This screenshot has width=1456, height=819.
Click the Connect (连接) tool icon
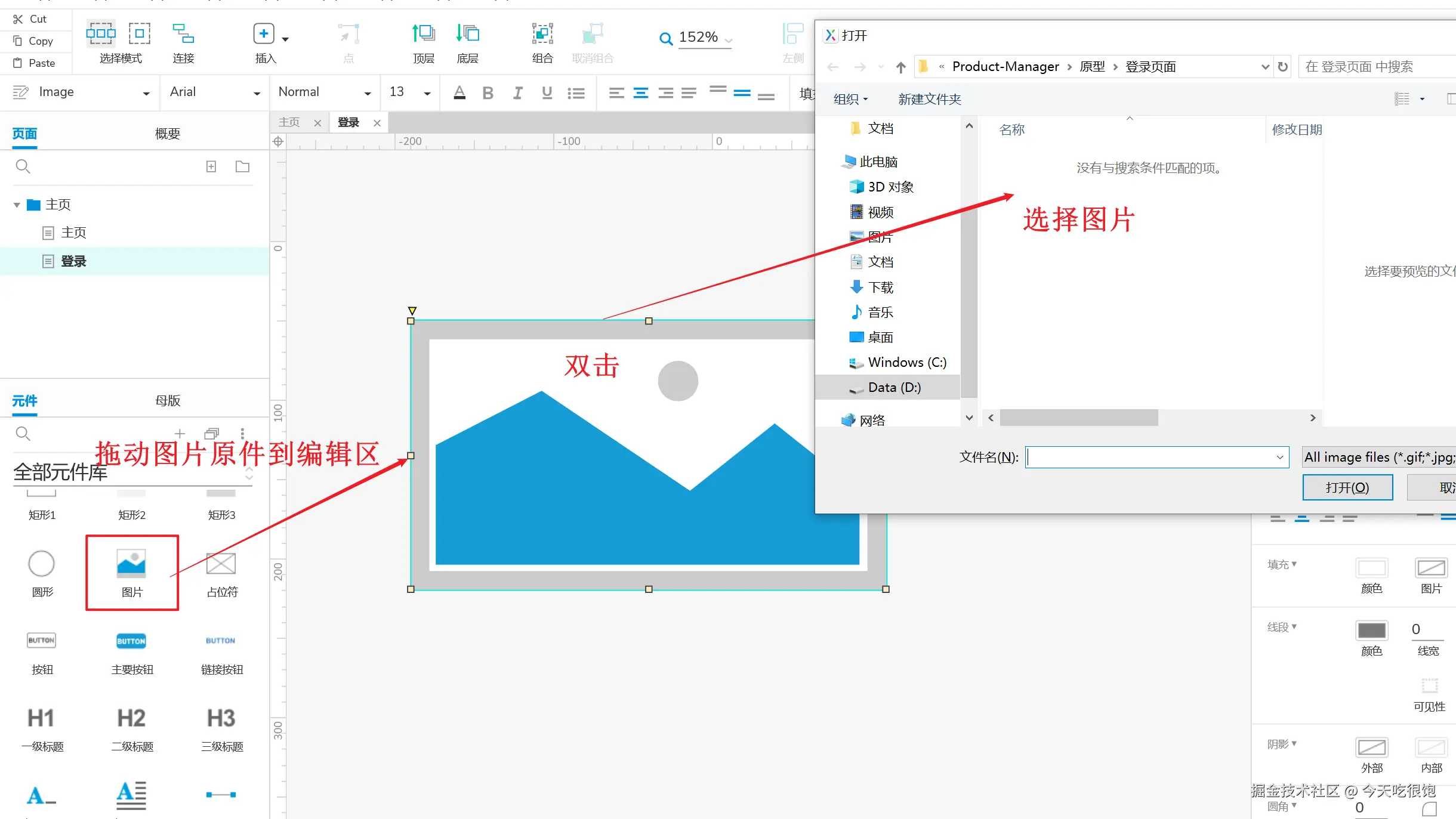pyautogui.click(x=183, y=34)
